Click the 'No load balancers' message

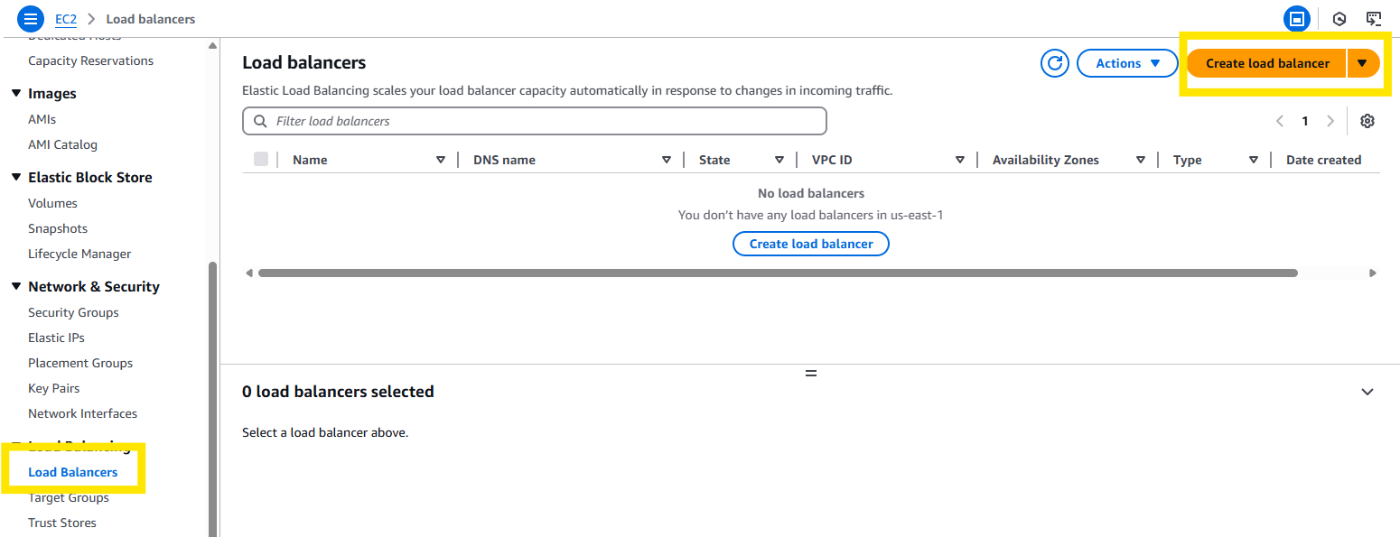point(811,193)
